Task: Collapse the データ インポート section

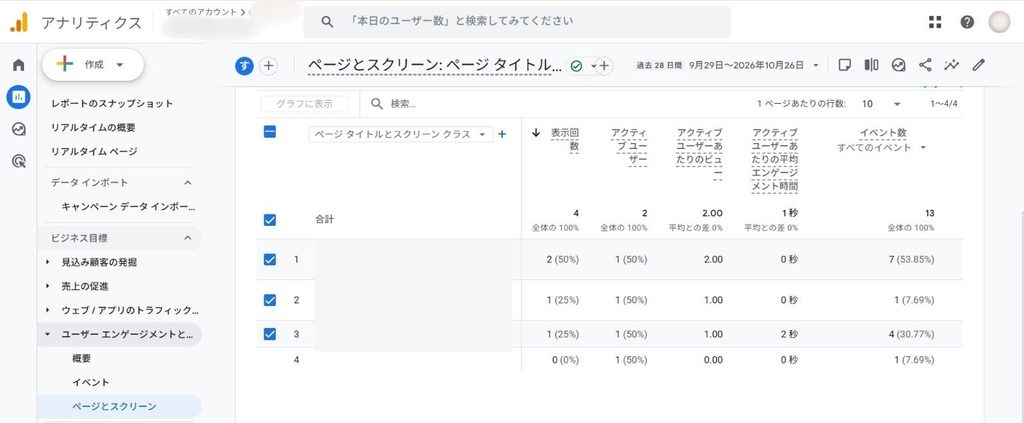Action: (187, 183)
